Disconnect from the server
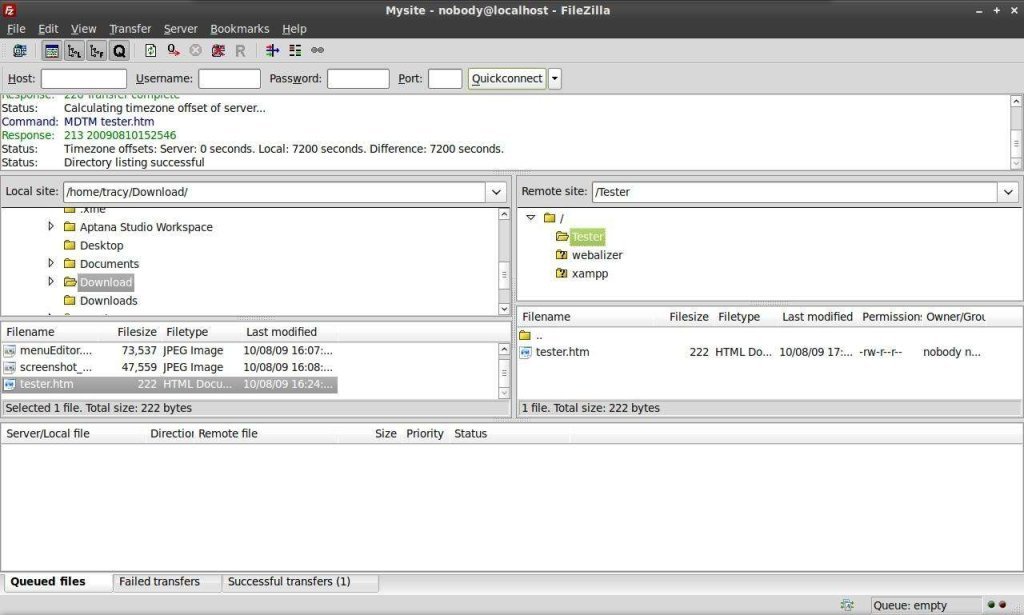Screen dimensions: 1025x615 [x=218, y=50]
